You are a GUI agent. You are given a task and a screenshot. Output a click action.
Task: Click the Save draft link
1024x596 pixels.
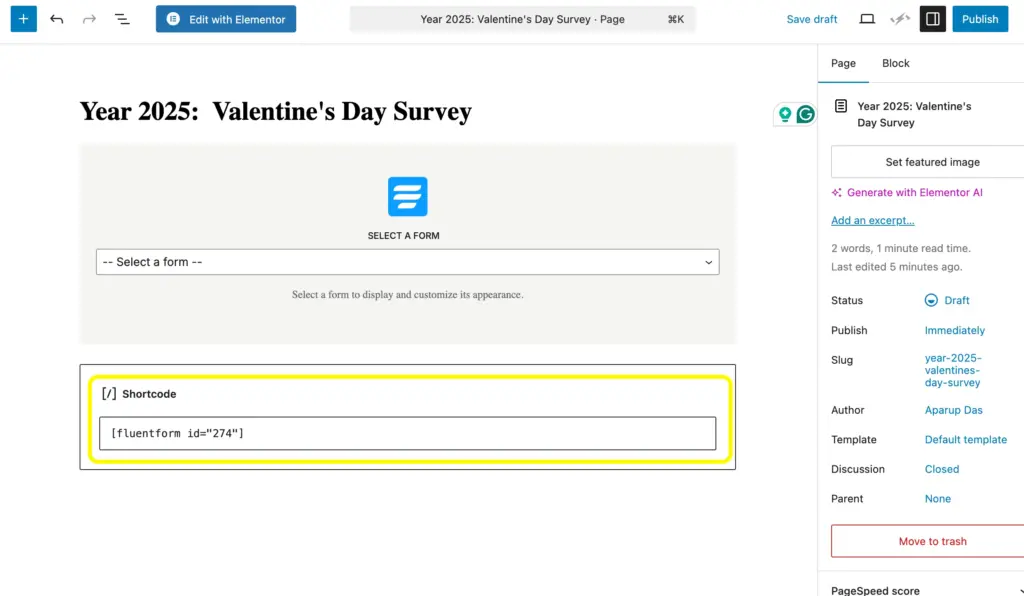[811, 18]
